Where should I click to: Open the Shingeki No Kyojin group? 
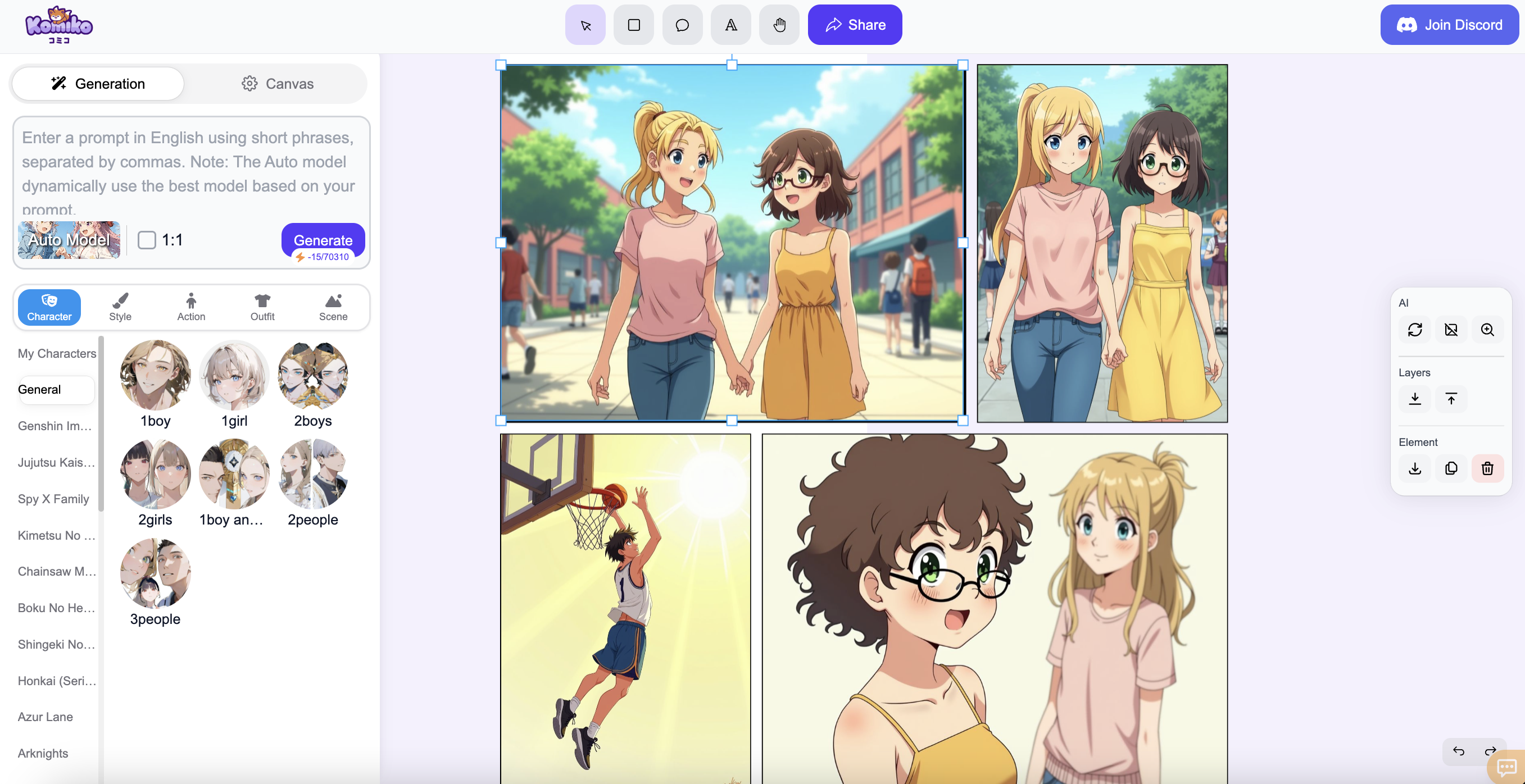tap(56, 644)
